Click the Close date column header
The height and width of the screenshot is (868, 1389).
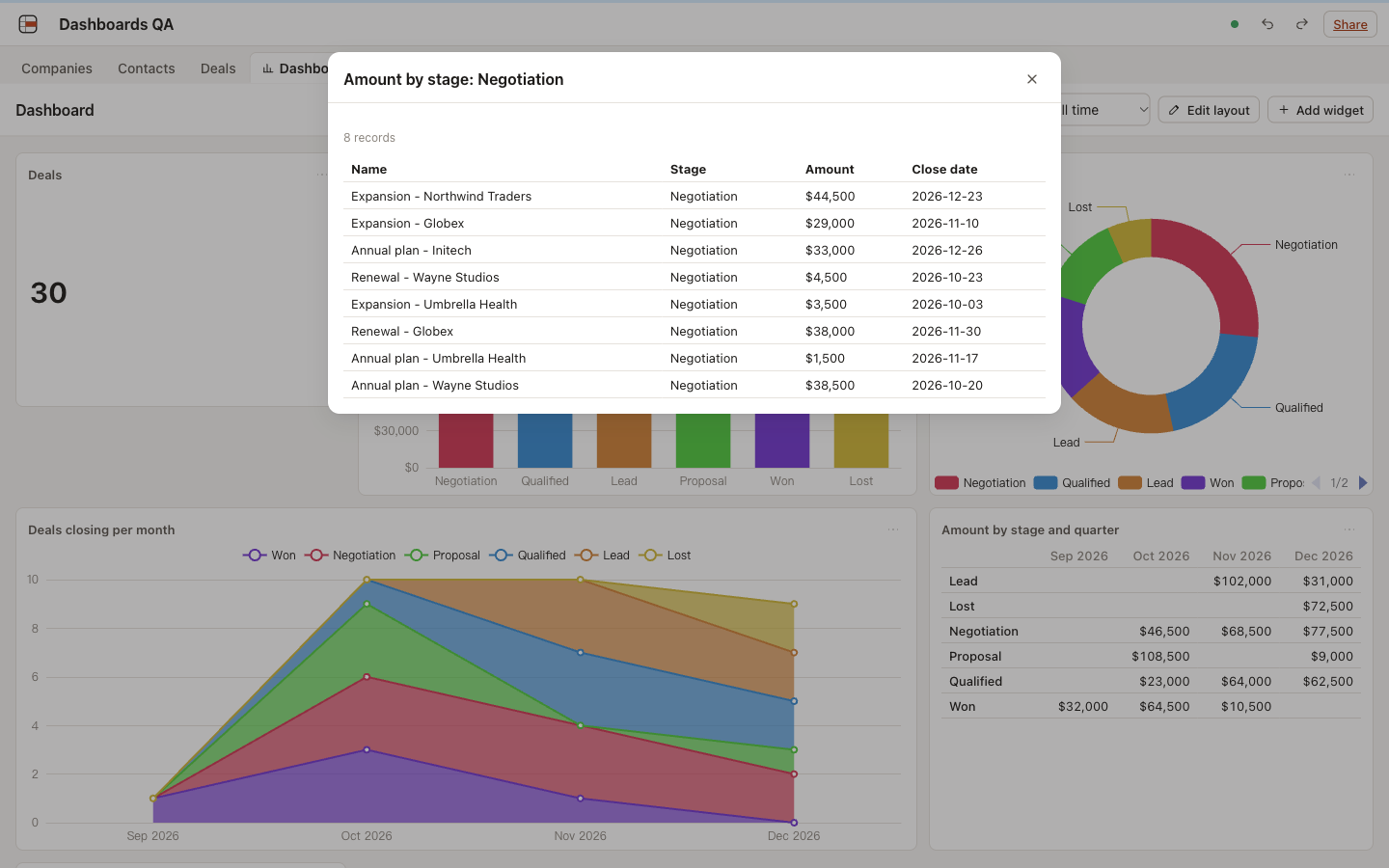[944, 169]
